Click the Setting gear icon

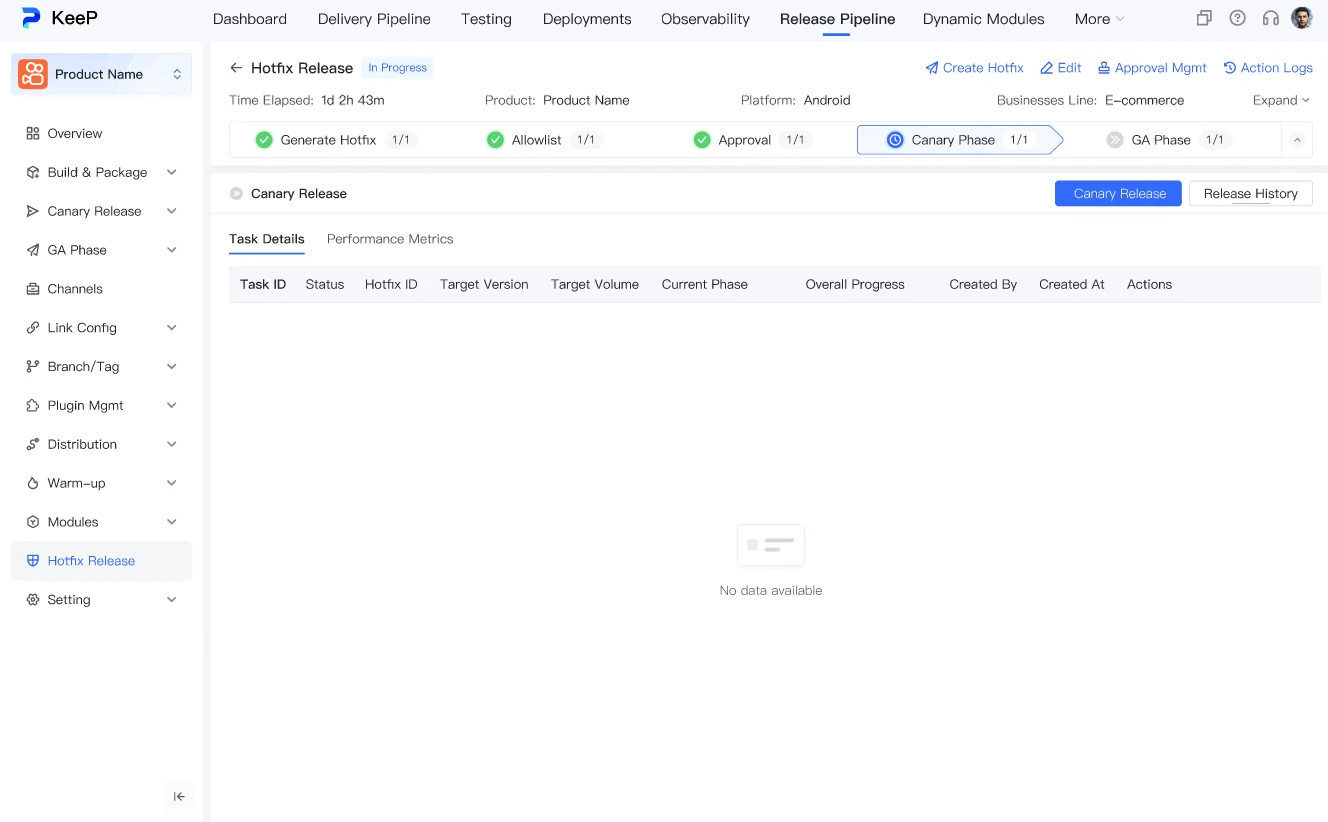pos(33,600)
